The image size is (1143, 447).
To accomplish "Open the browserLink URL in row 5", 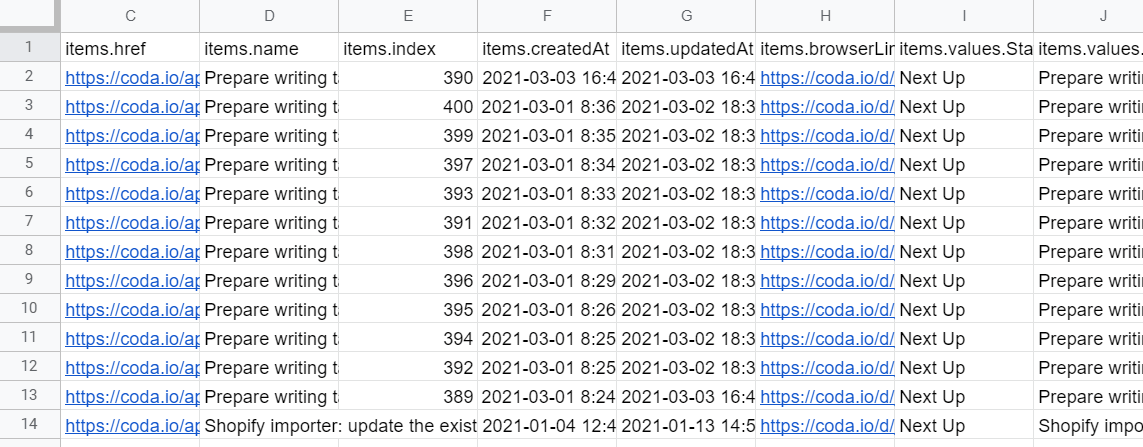I will click(827, 165).
